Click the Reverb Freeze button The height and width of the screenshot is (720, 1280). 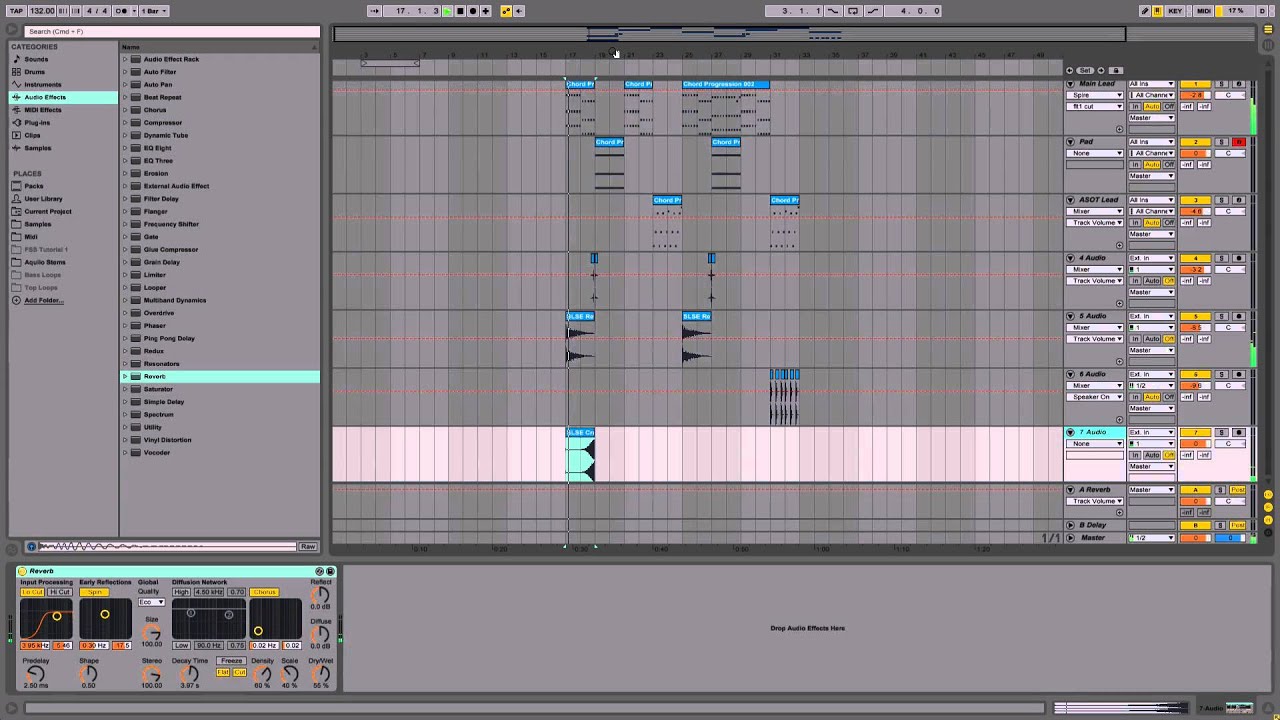pyautogui.click(x=231, y=661)
